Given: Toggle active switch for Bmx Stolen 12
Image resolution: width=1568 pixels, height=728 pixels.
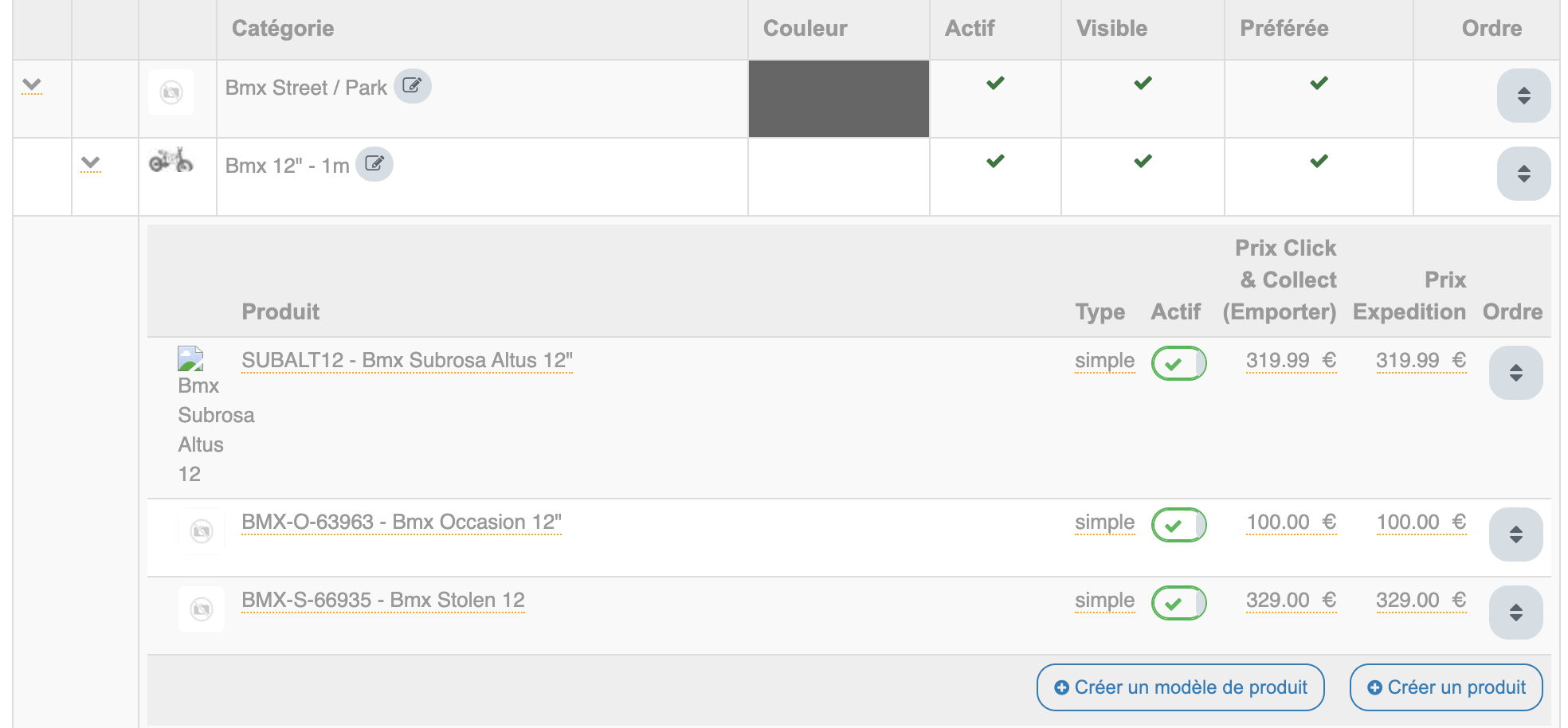Looking at the screenshot, I should 1178,604.
